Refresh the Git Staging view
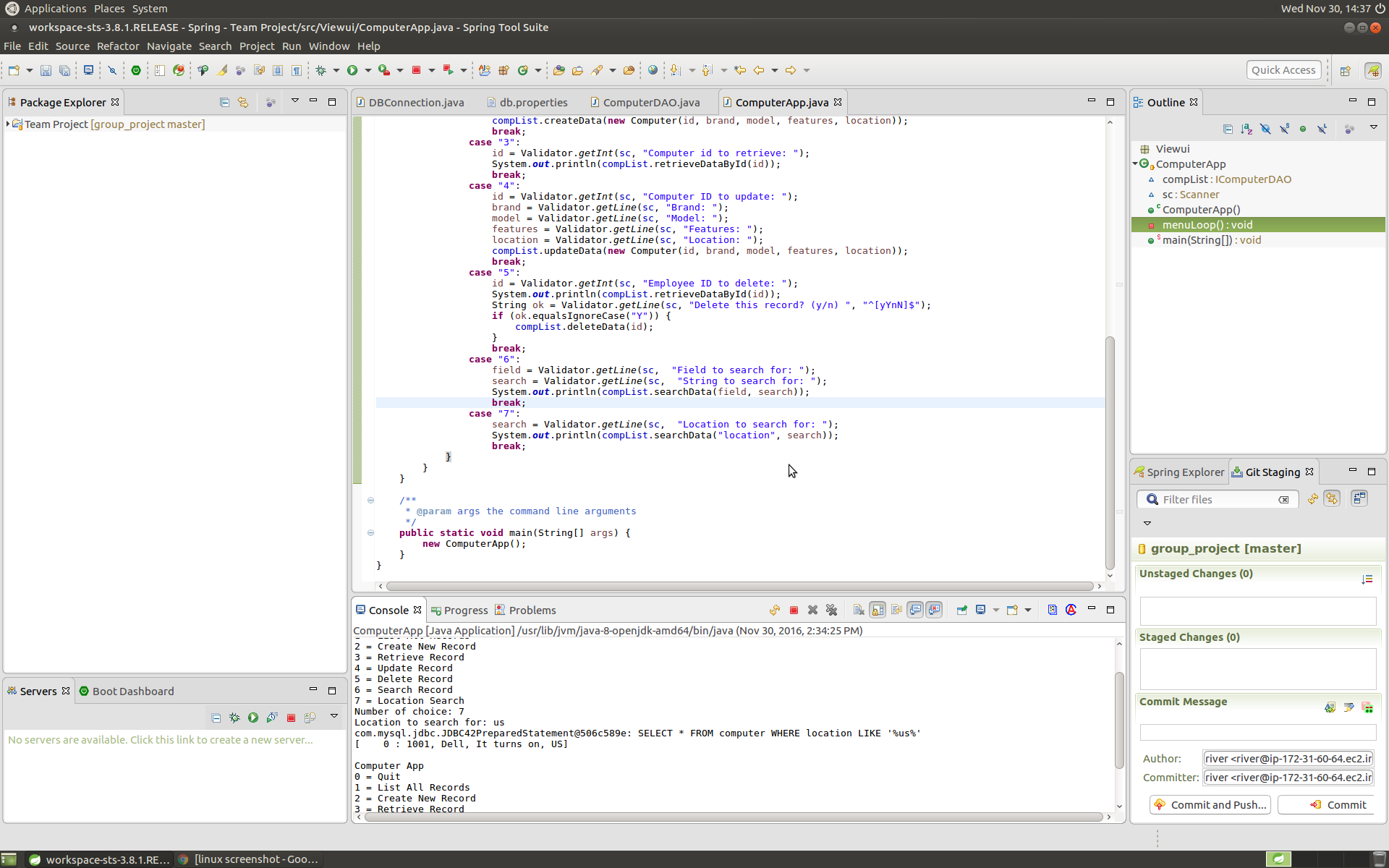Viewport: 1389px width, 868px height. tap(1312, 499)
